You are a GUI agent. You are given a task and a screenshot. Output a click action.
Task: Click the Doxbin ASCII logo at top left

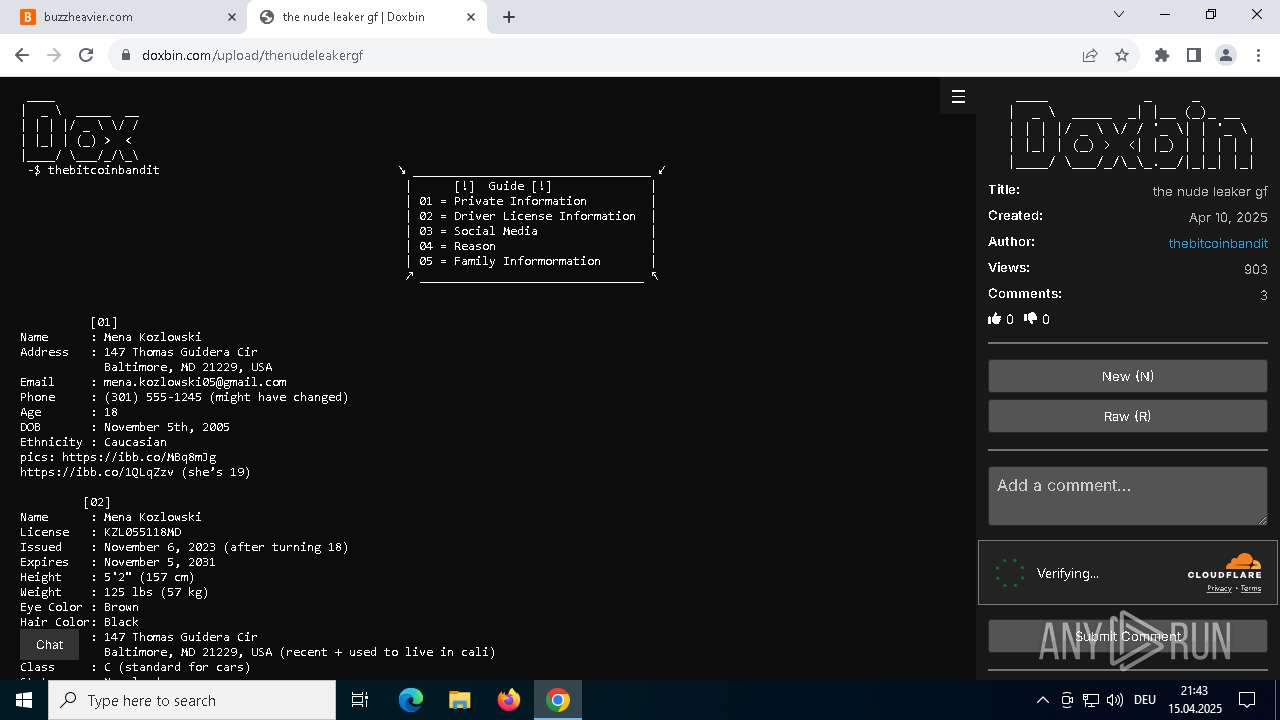pos(80,132)
